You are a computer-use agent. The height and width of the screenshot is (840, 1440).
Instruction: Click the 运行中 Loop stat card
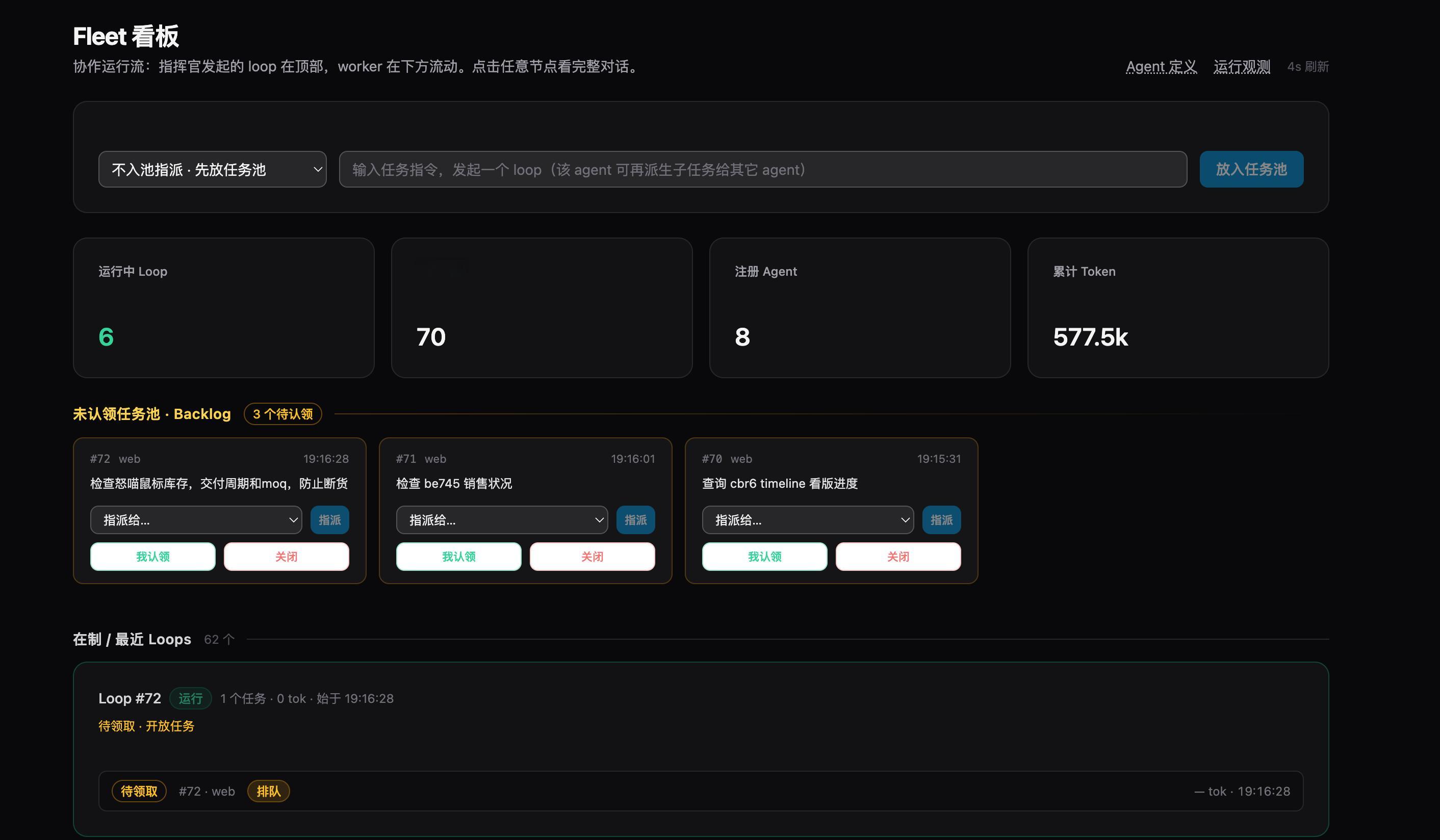click(223, 308)
